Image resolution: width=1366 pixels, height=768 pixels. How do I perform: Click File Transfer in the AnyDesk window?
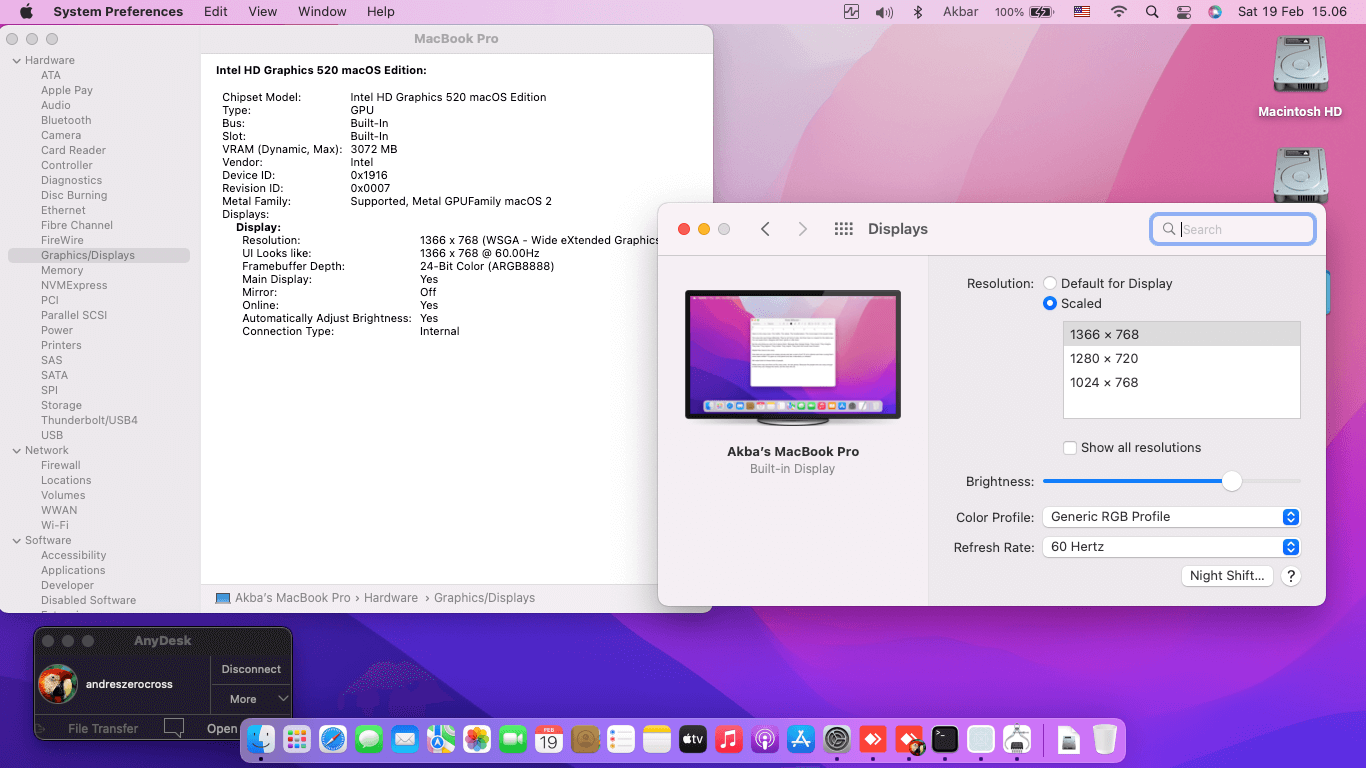click(x=103, y=728)
